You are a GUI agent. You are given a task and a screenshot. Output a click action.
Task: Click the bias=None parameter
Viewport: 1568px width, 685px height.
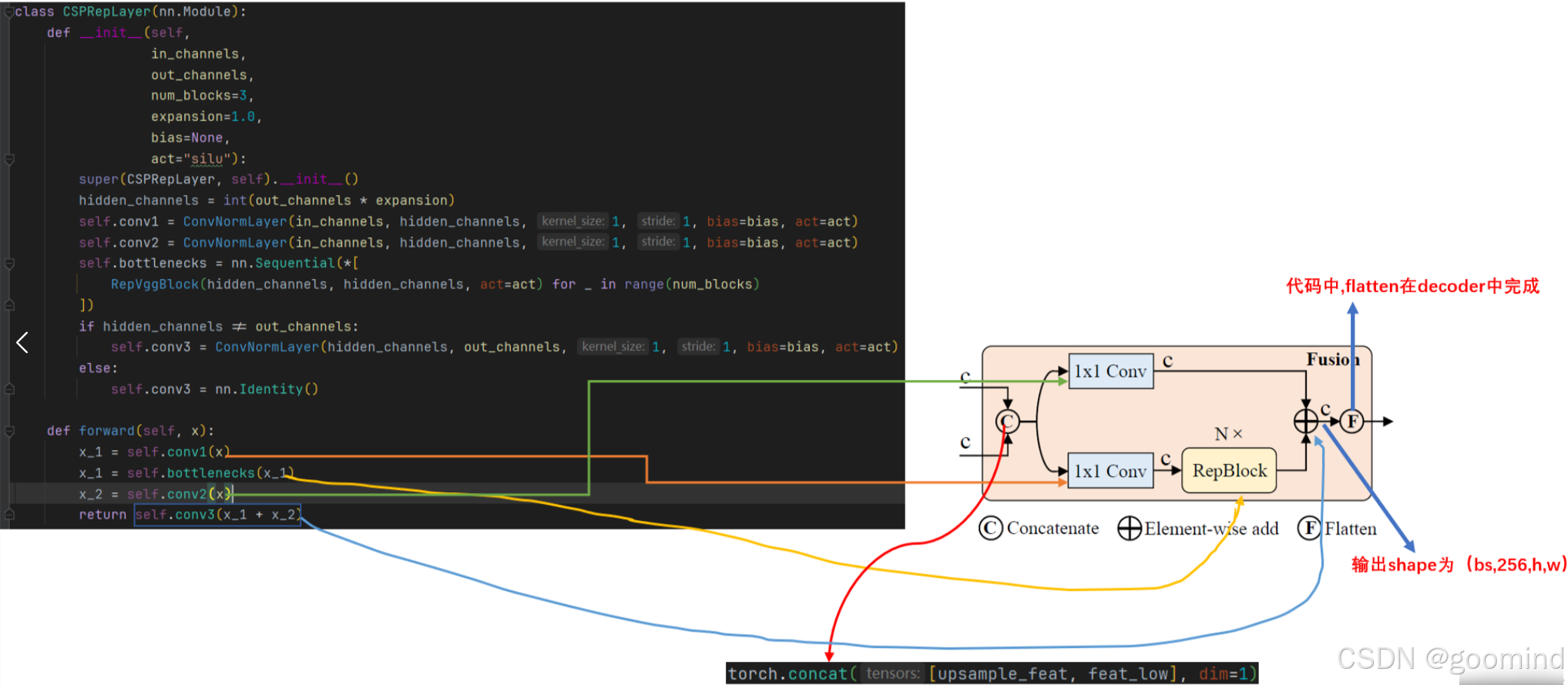pyautogui.click(x=190, y=138)
